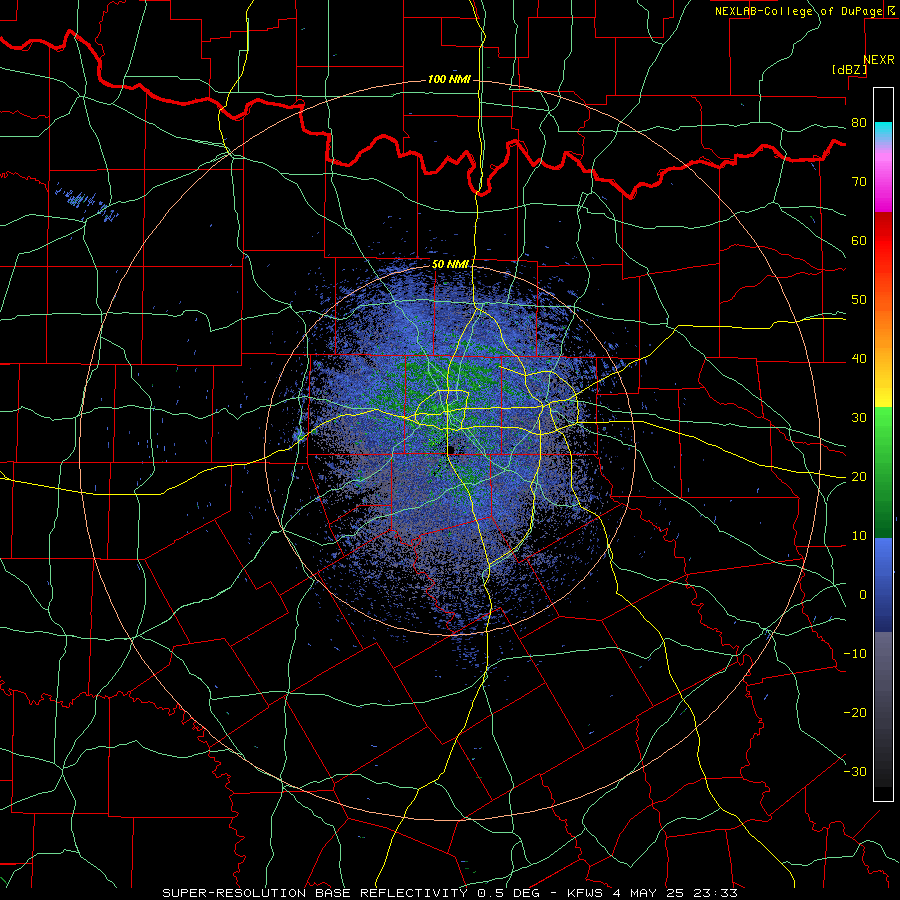Click the "50 NMI" range ring label
900x900 pixels.
click(x=450, y=264)
